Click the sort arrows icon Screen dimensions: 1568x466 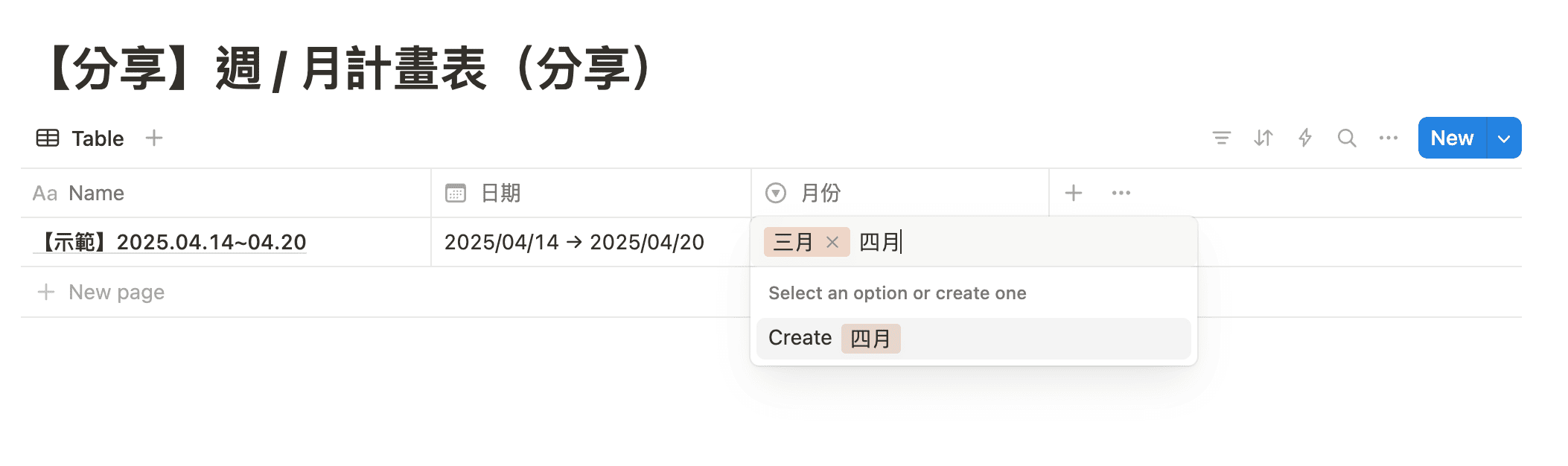(x=1263, y=138)
